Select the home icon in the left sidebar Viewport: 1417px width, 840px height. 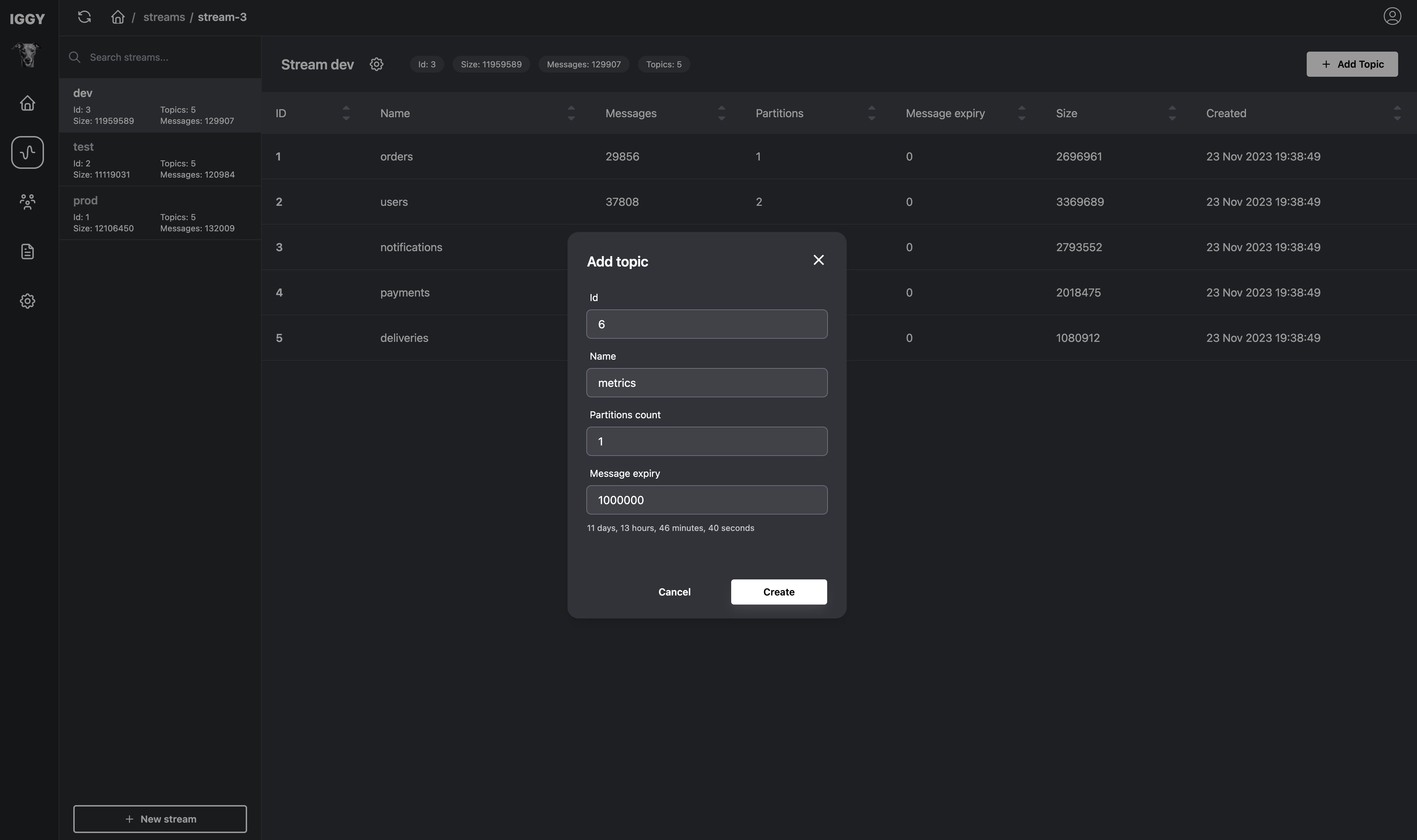(27, 103)
